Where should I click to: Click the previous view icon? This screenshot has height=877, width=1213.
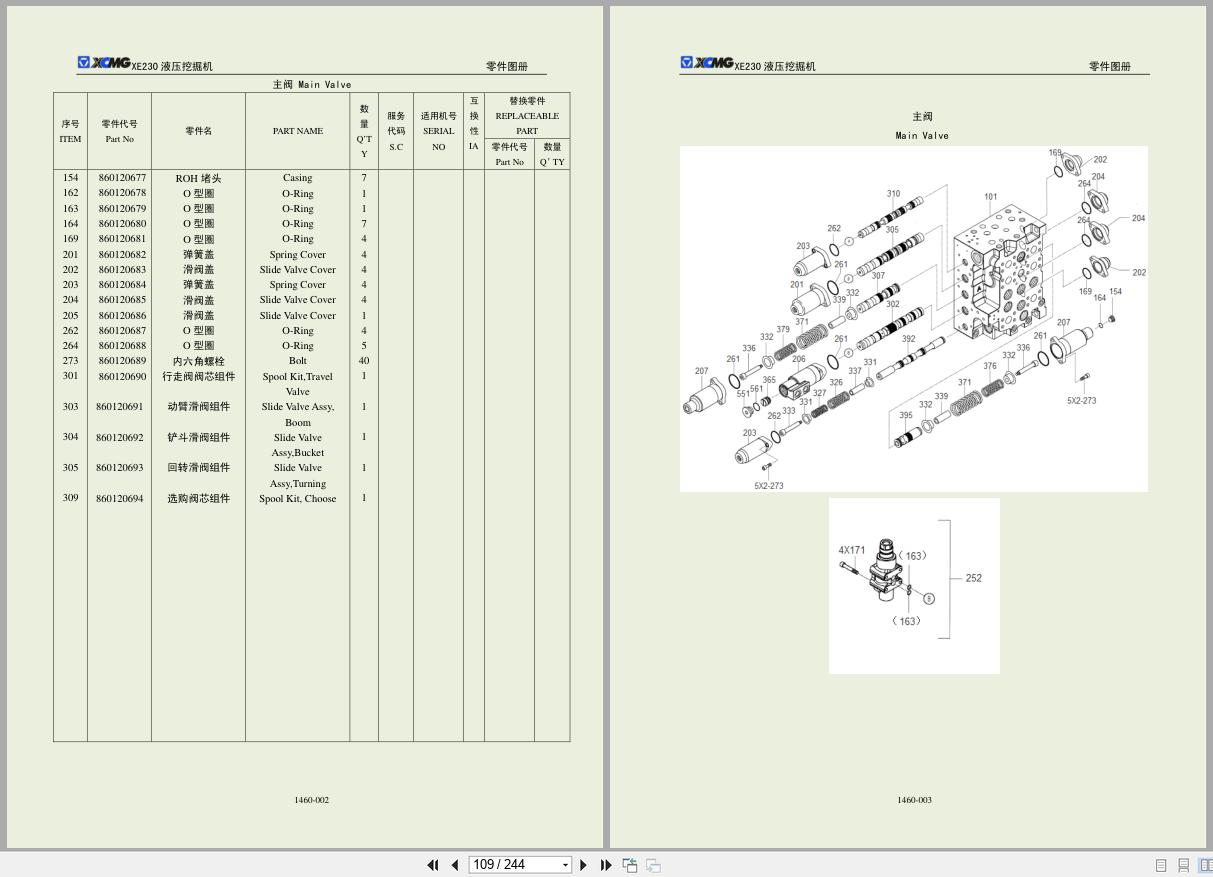tap(630, 865)
